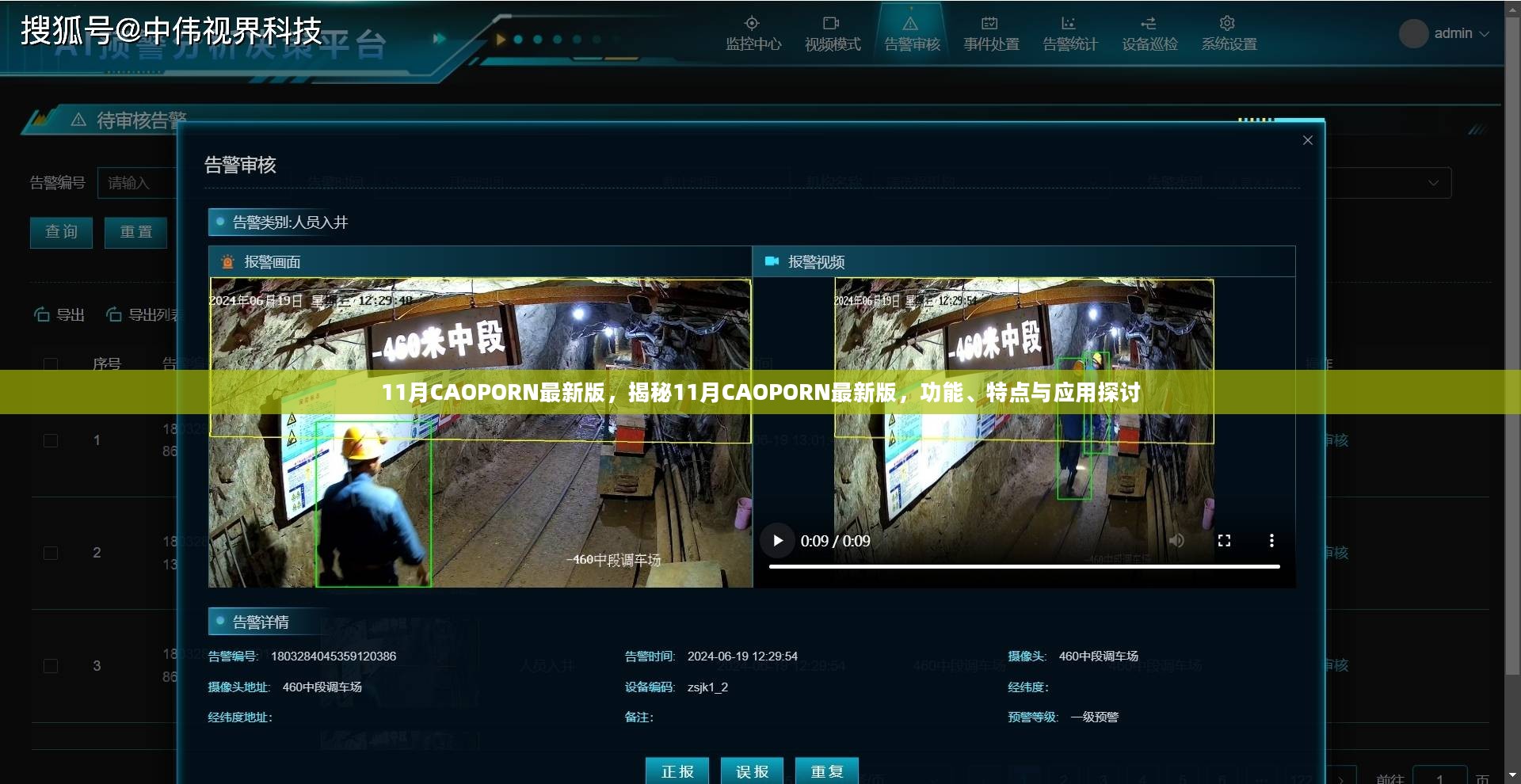This screenshot has height=784, width=1521.
Task: Click the 报警画面 alarm light icon
Action: pyautogui.click(x=228, y=262)
